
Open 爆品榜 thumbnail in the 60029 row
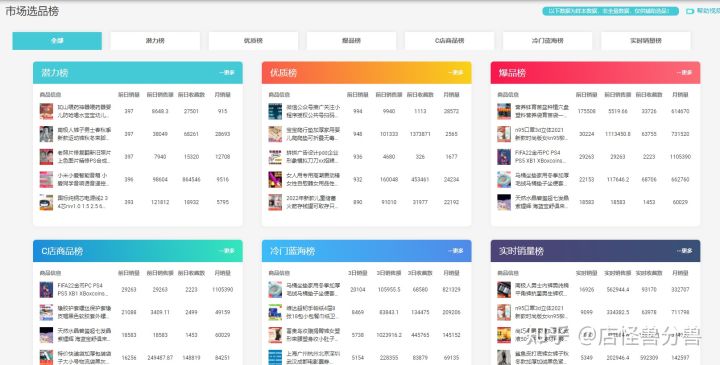click(504, 202)
